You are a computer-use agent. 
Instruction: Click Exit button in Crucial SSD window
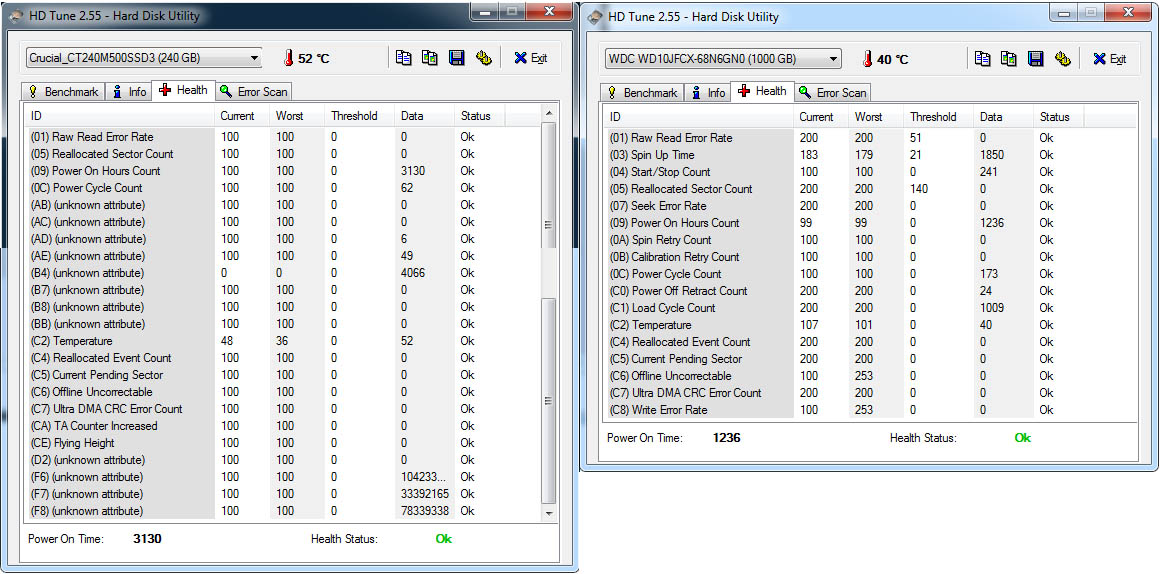coord(531,58)
